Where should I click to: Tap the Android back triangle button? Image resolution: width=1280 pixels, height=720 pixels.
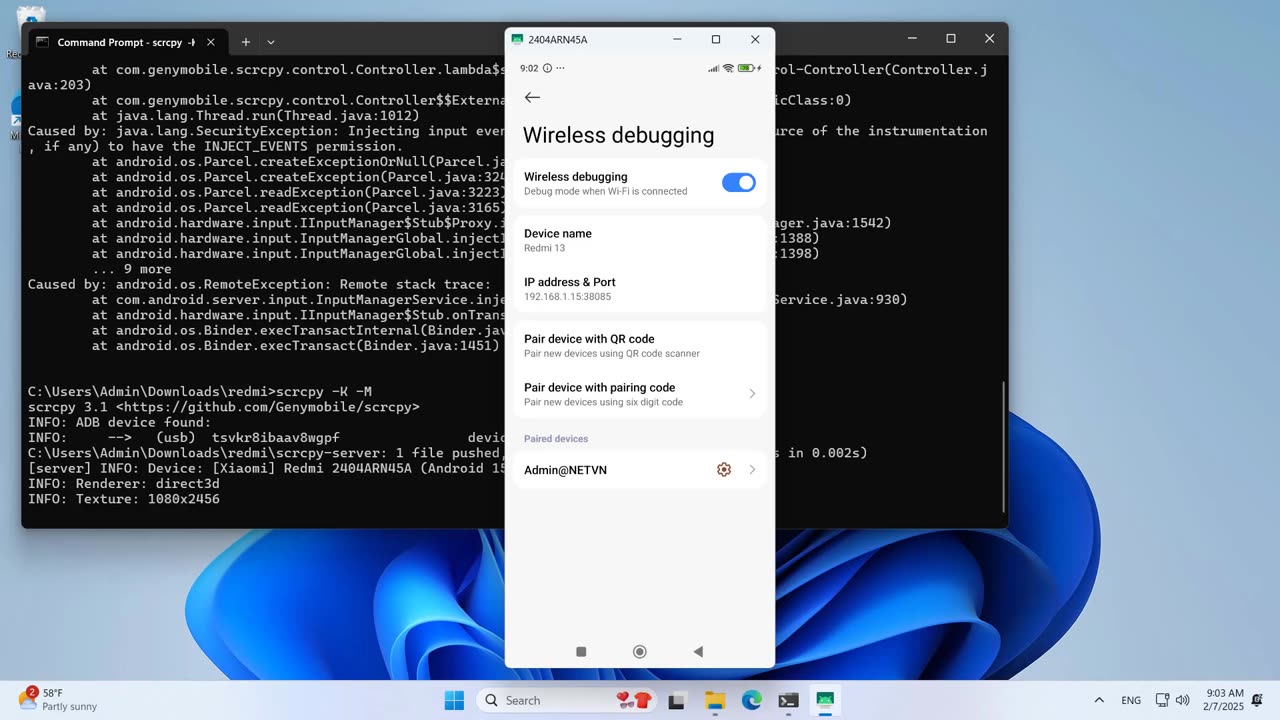coord(698,652)
